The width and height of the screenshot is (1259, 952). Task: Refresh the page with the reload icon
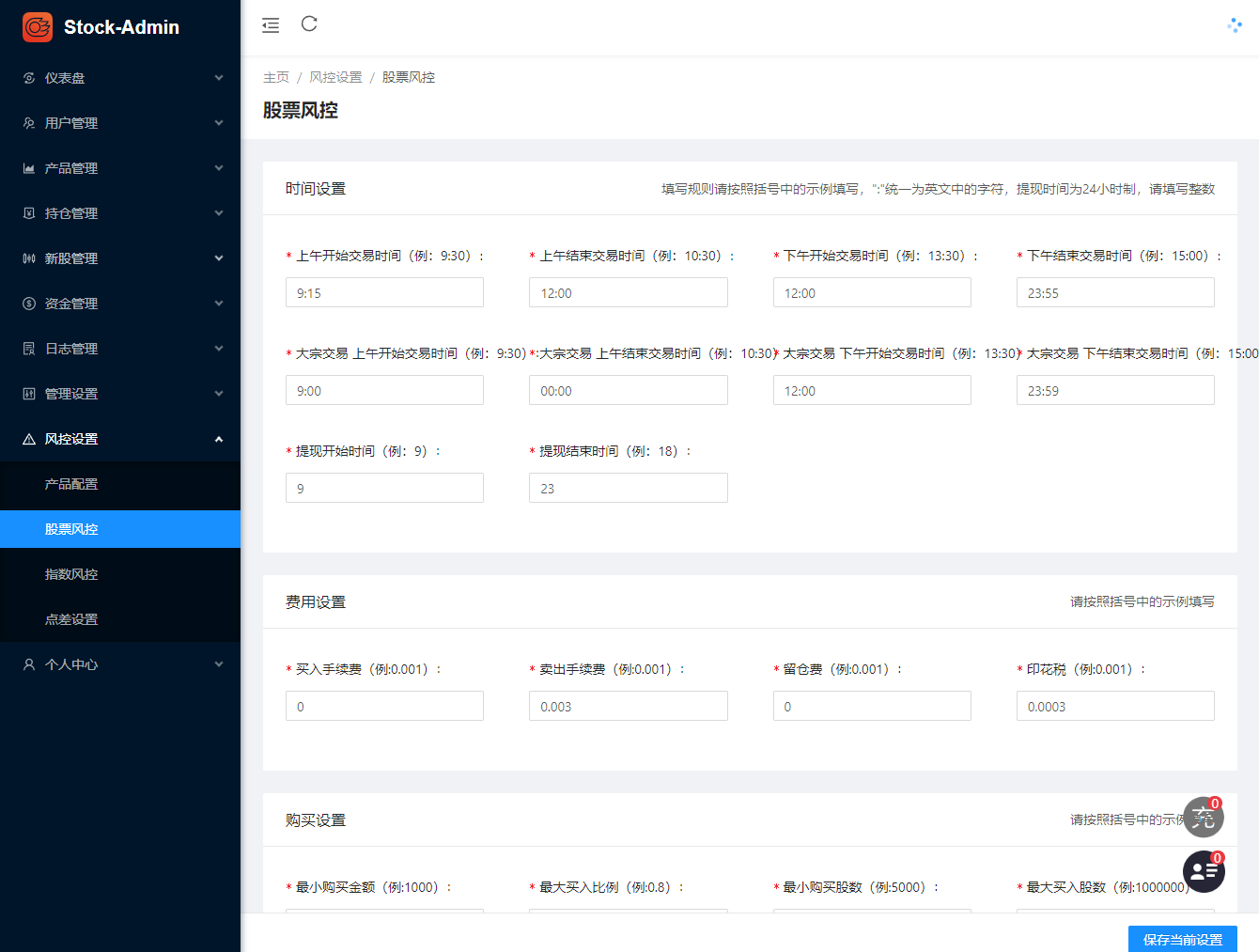[x=309, y=25]
